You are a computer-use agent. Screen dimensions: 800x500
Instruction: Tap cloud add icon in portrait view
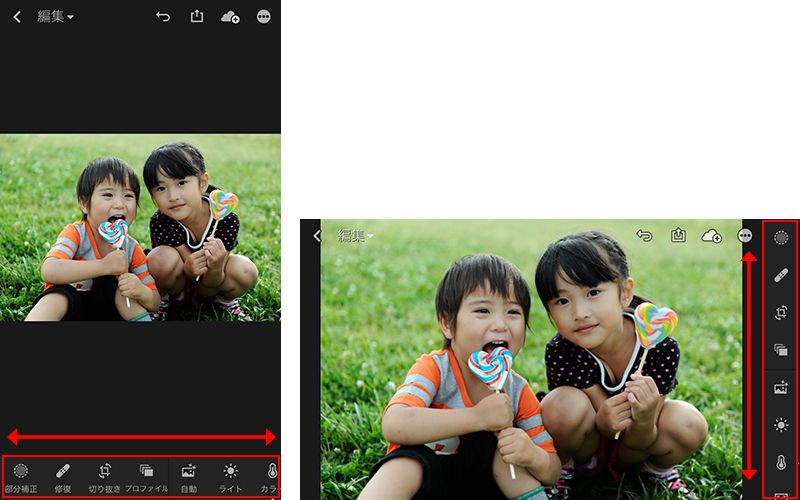[230, 17]
